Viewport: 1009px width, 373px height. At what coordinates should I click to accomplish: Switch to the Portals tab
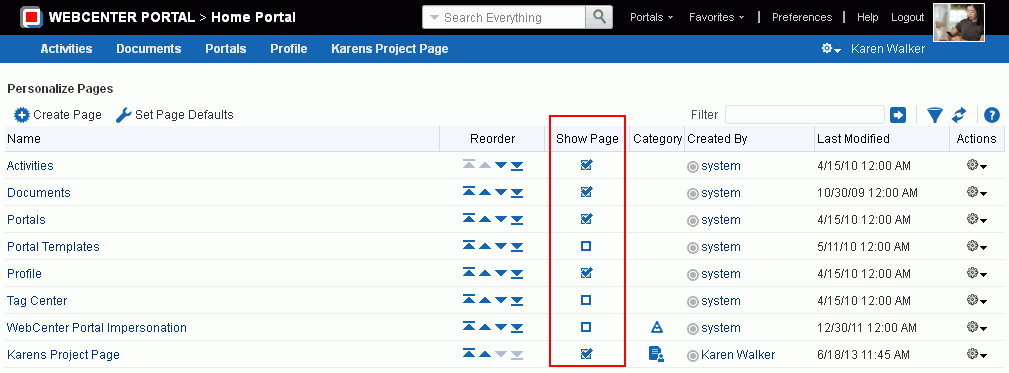(x=226, y=49)
